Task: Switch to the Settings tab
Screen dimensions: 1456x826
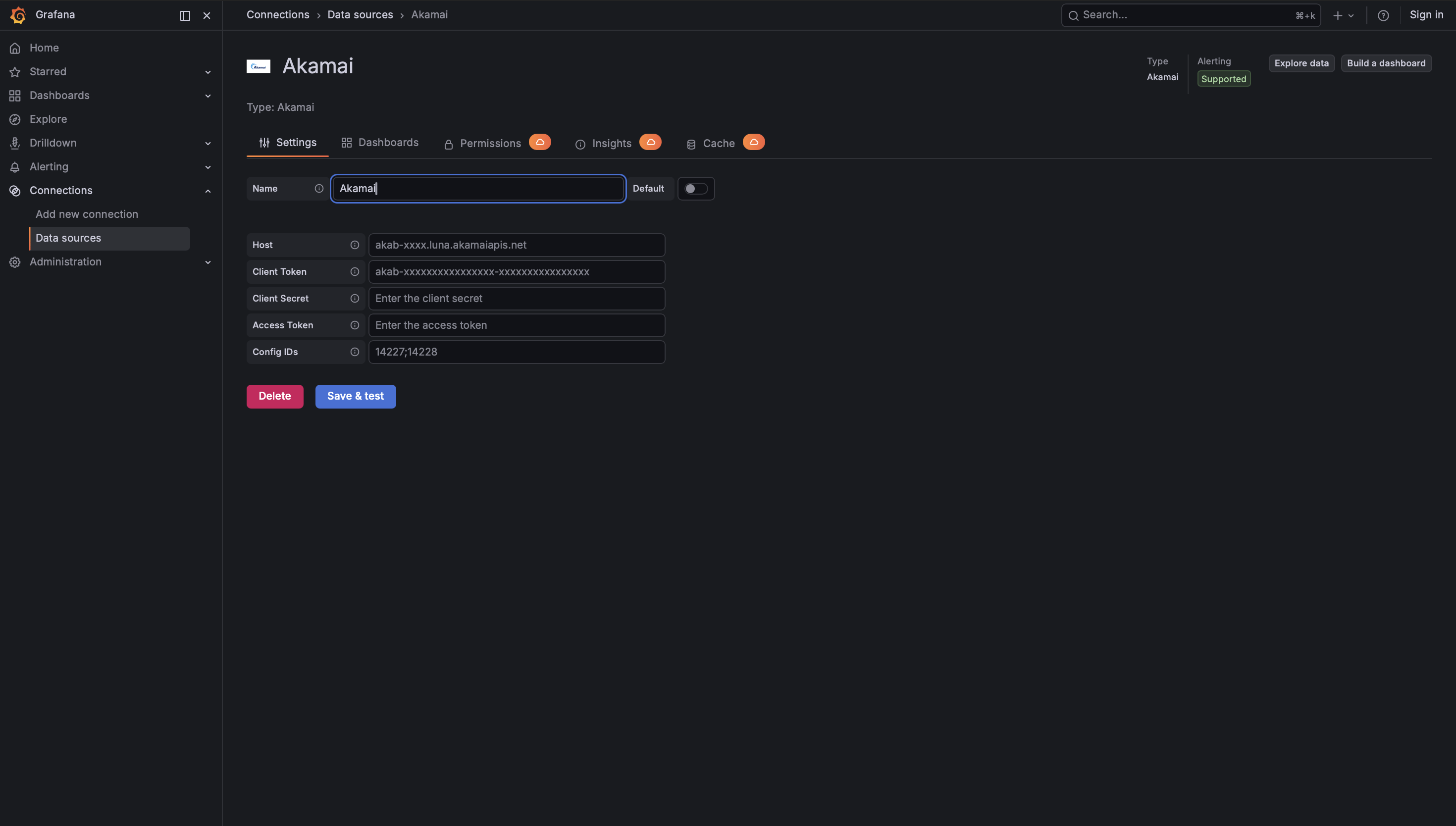Action: pyautogui.click(x=288, y=143)
